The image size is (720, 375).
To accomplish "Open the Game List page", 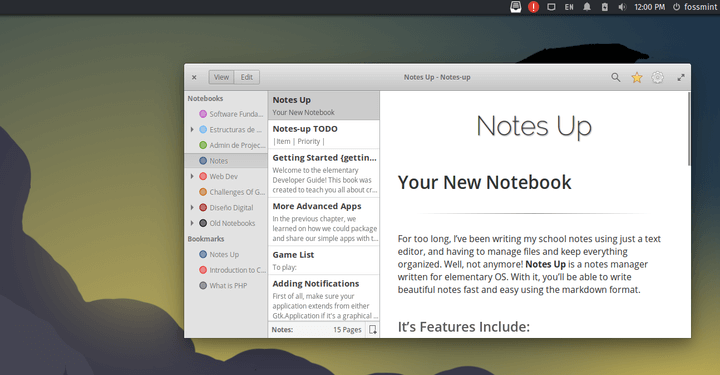I will (x=324, y=260).
